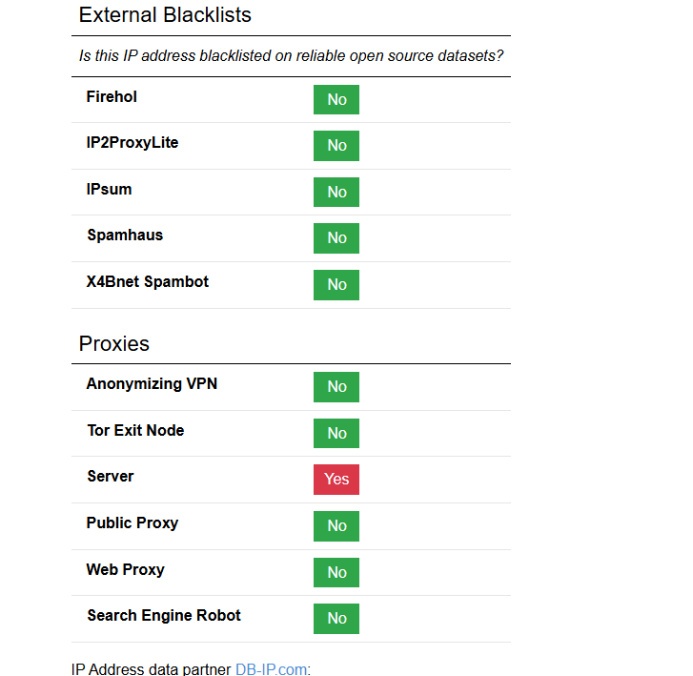Click the Search Engine Robot No badge

click(x=336, y=618)
